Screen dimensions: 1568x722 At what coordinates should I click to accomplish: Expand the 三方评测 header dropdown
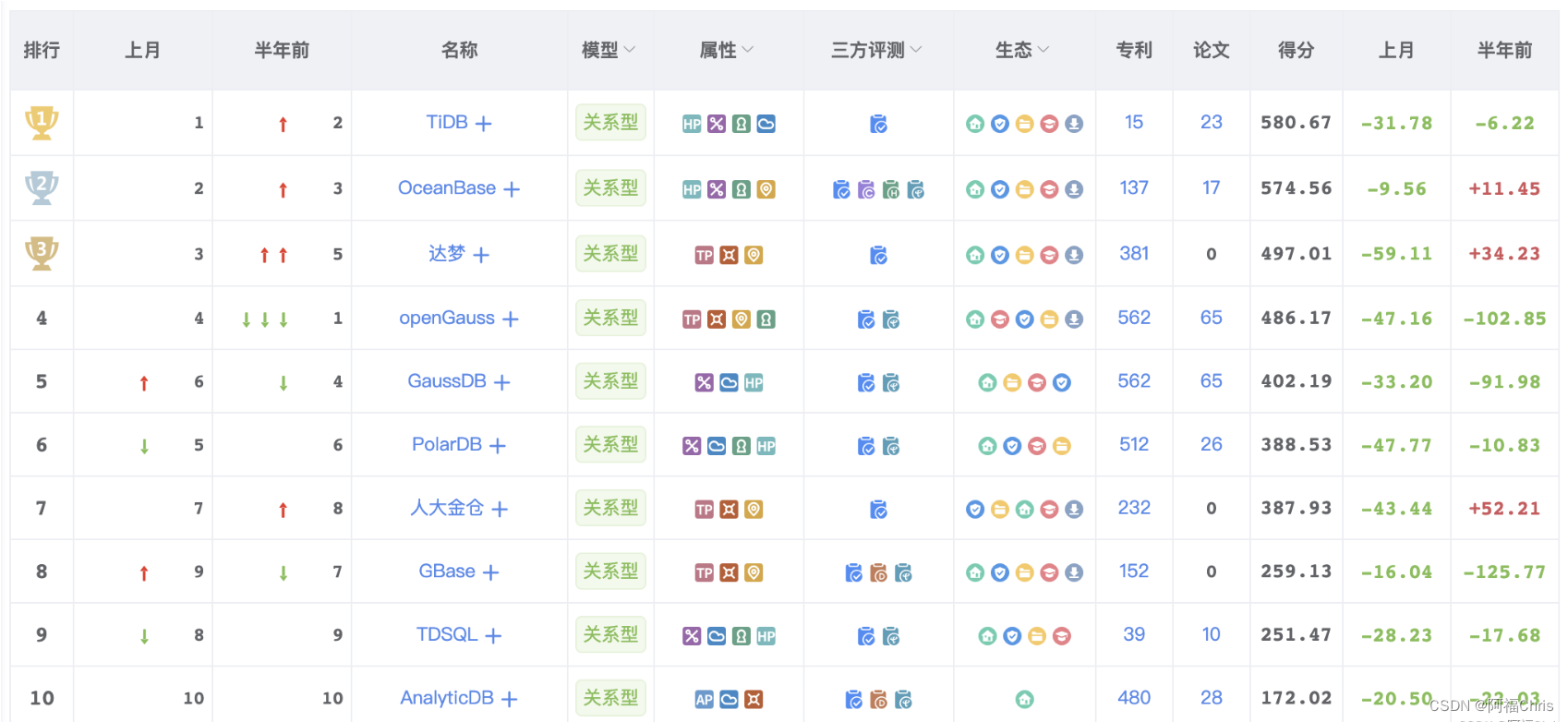[x=916, y=50]
